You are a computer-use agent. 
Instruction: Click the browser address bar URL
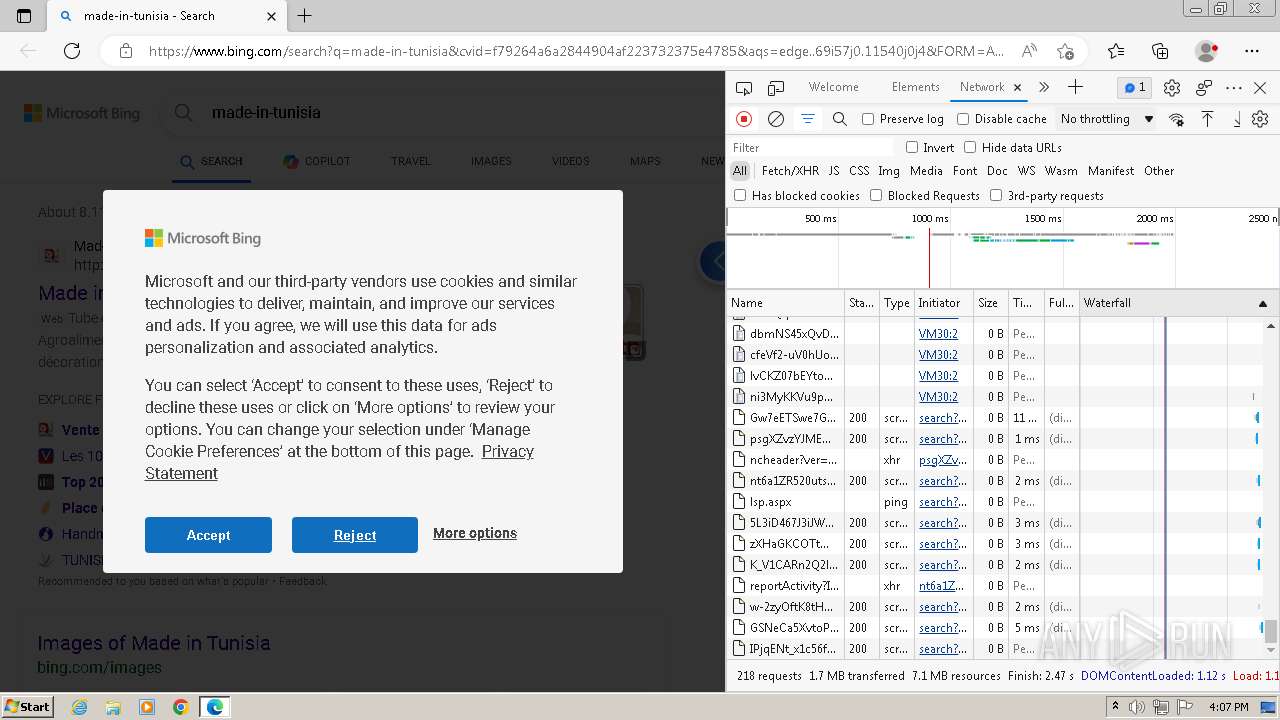(576, 51)
